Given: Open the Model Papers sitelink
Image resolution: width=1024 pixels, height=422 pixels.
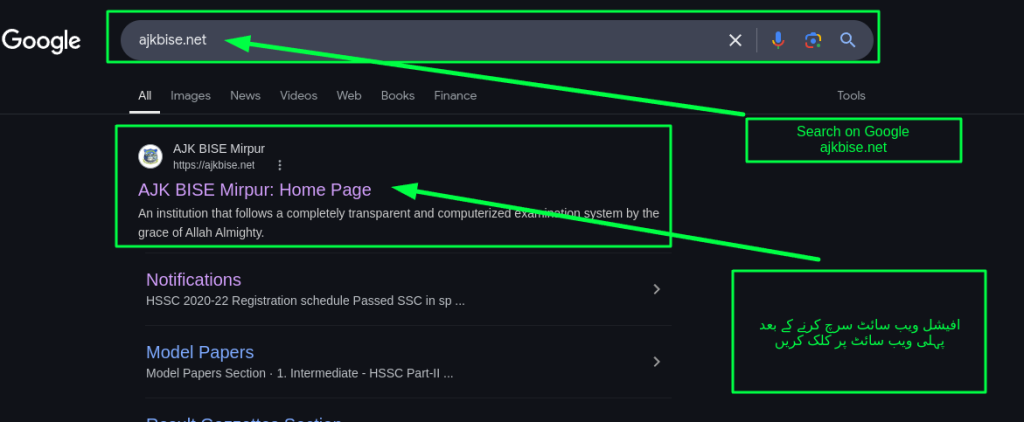Looking at the screenshot, I should 200,352.
